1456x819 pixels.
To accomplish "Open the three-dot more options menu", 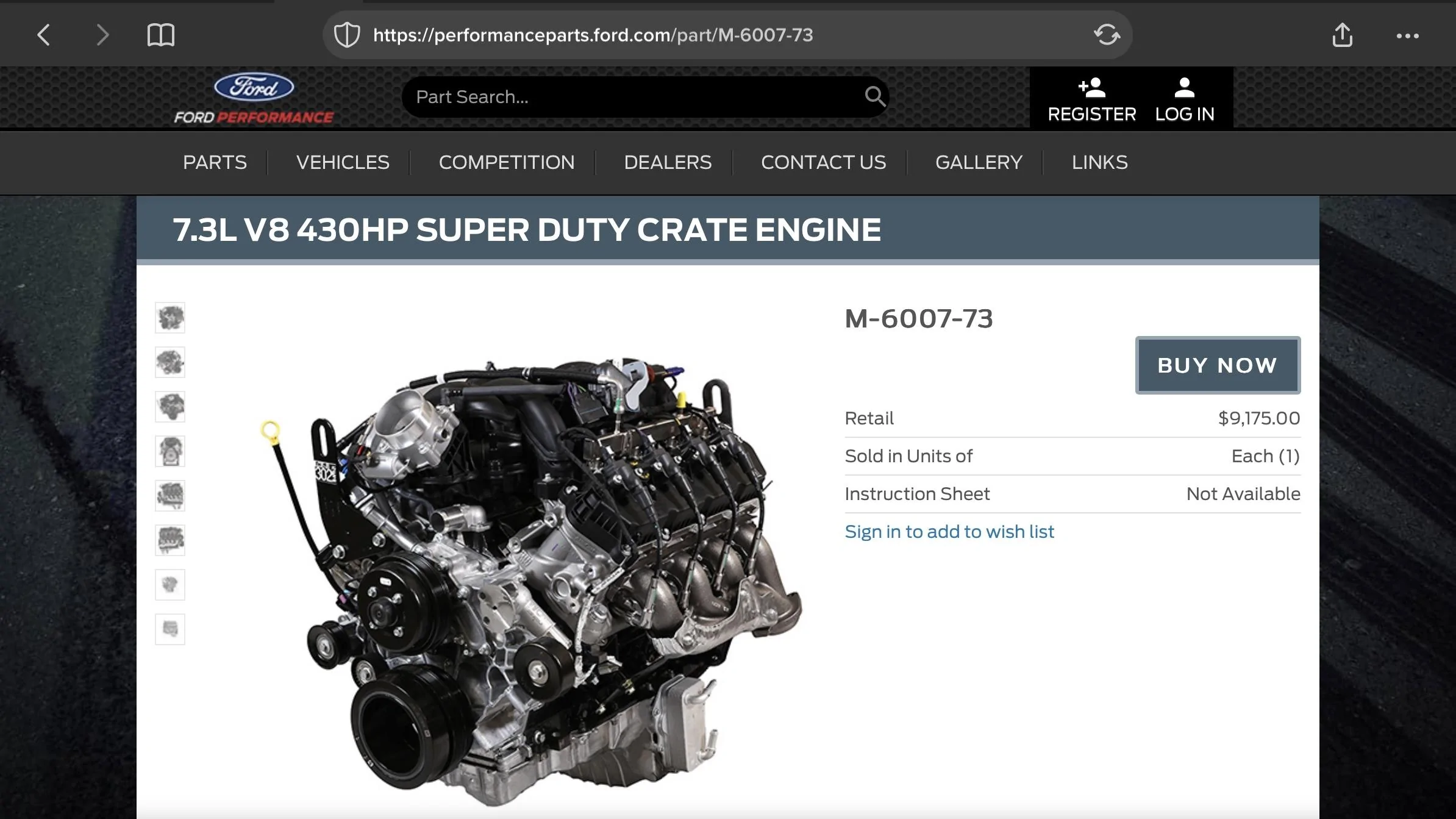I will click(1408, 36).
